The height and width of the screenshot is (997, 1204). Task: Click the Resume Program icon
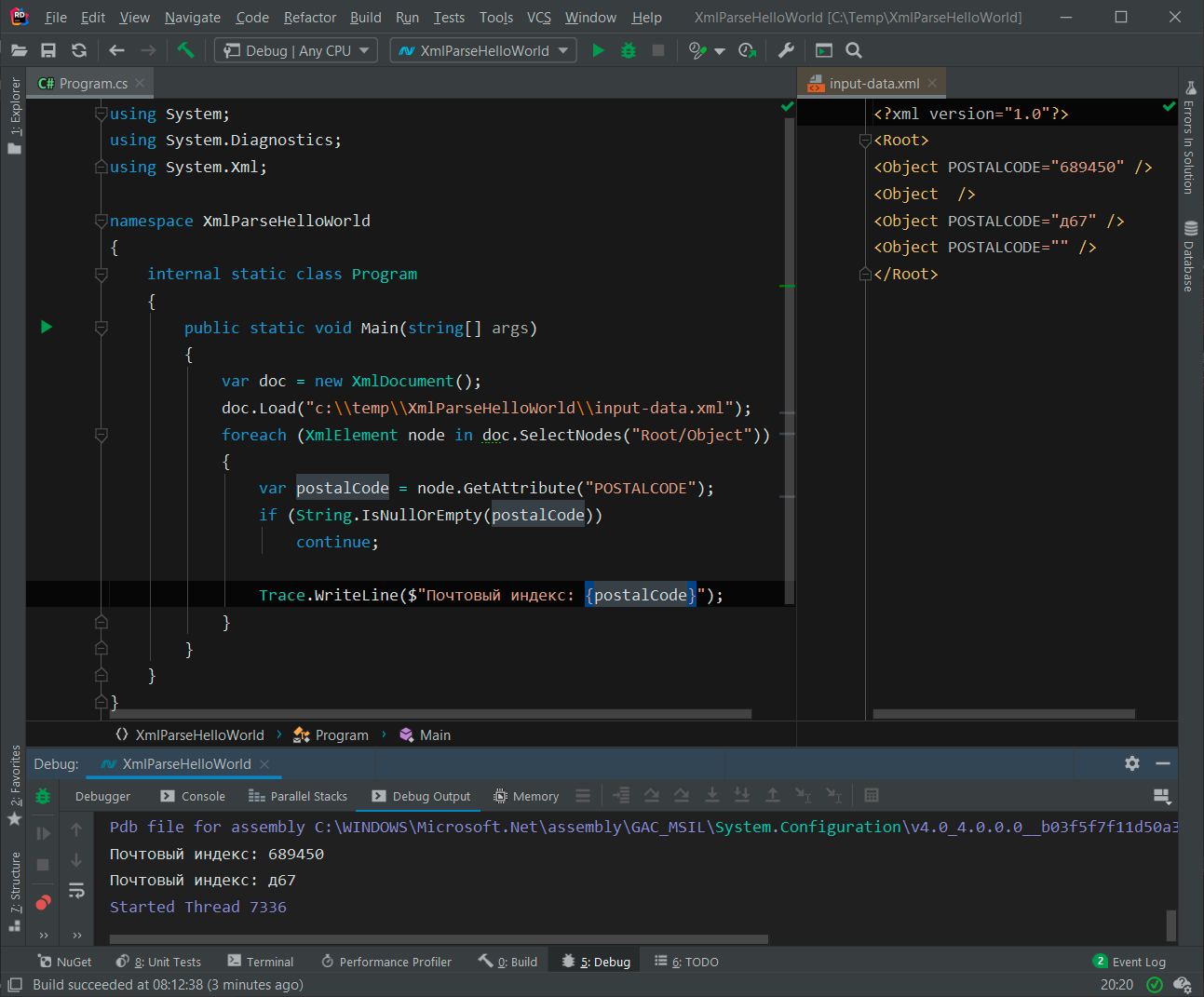43,833
